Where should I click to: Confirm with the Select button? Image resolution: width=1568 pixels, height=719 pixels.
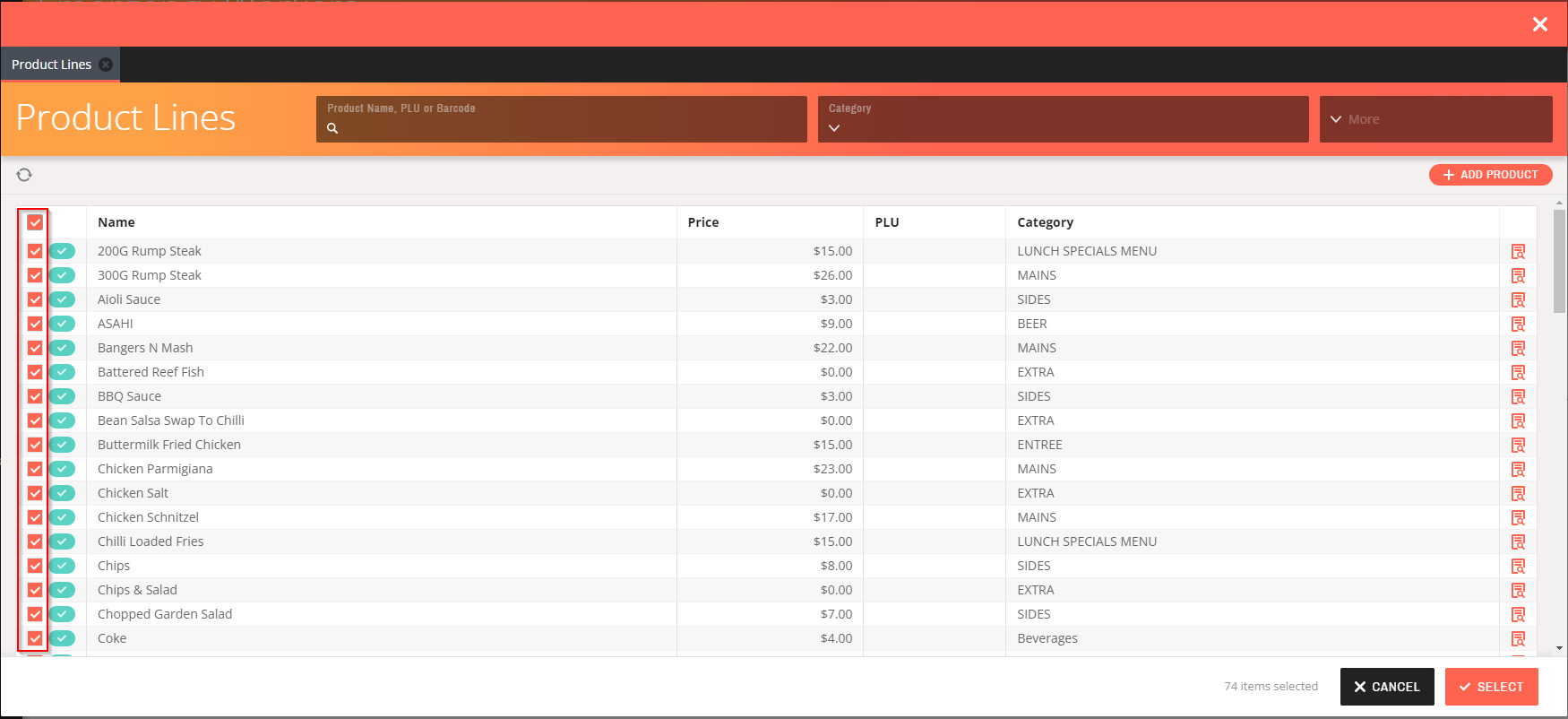tap(1491, 687)
